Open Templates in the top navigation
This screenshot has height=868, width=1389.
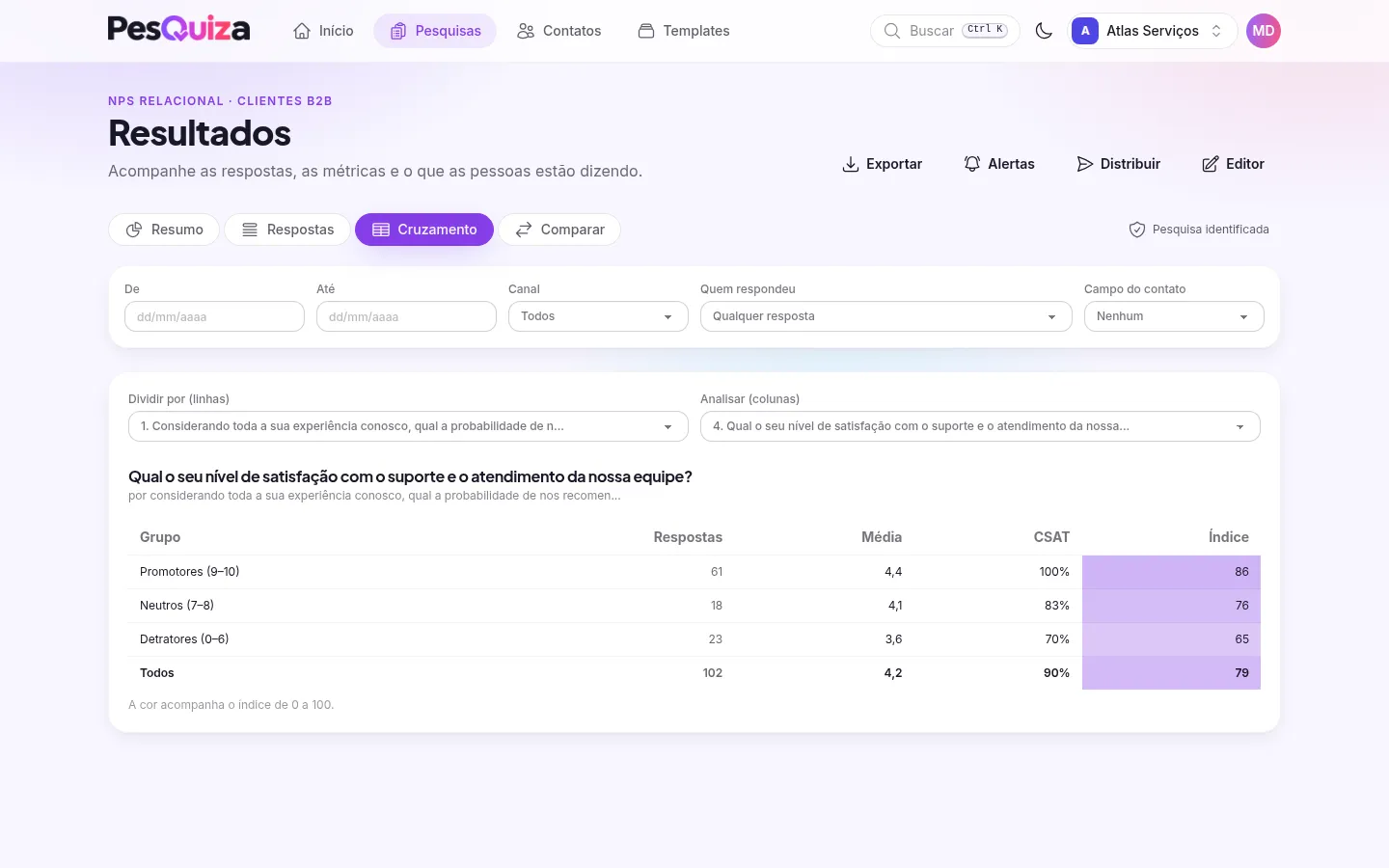point(684,31)
